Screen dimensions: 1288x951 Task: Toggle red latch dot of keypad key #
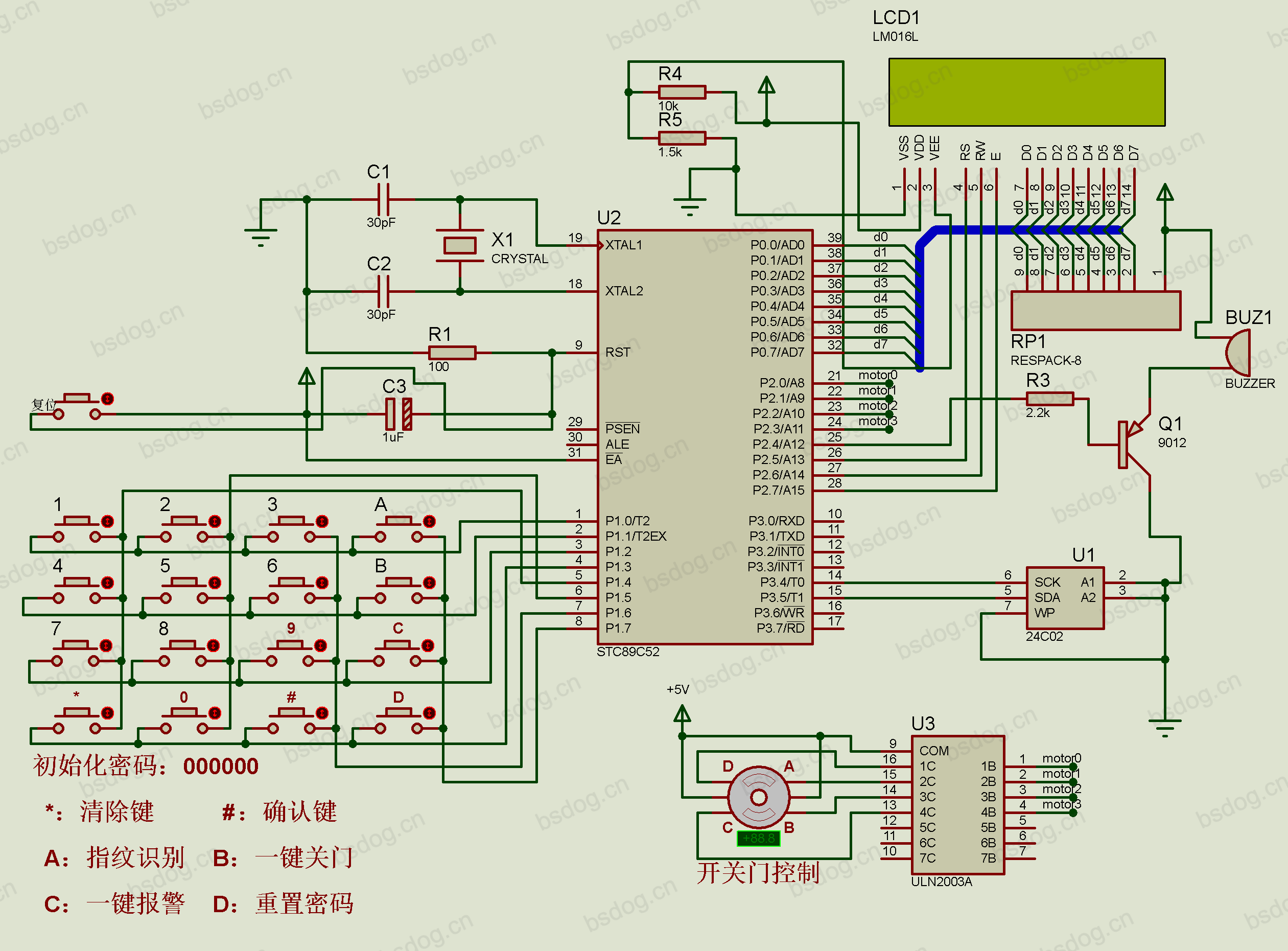(x=322, y=713)
